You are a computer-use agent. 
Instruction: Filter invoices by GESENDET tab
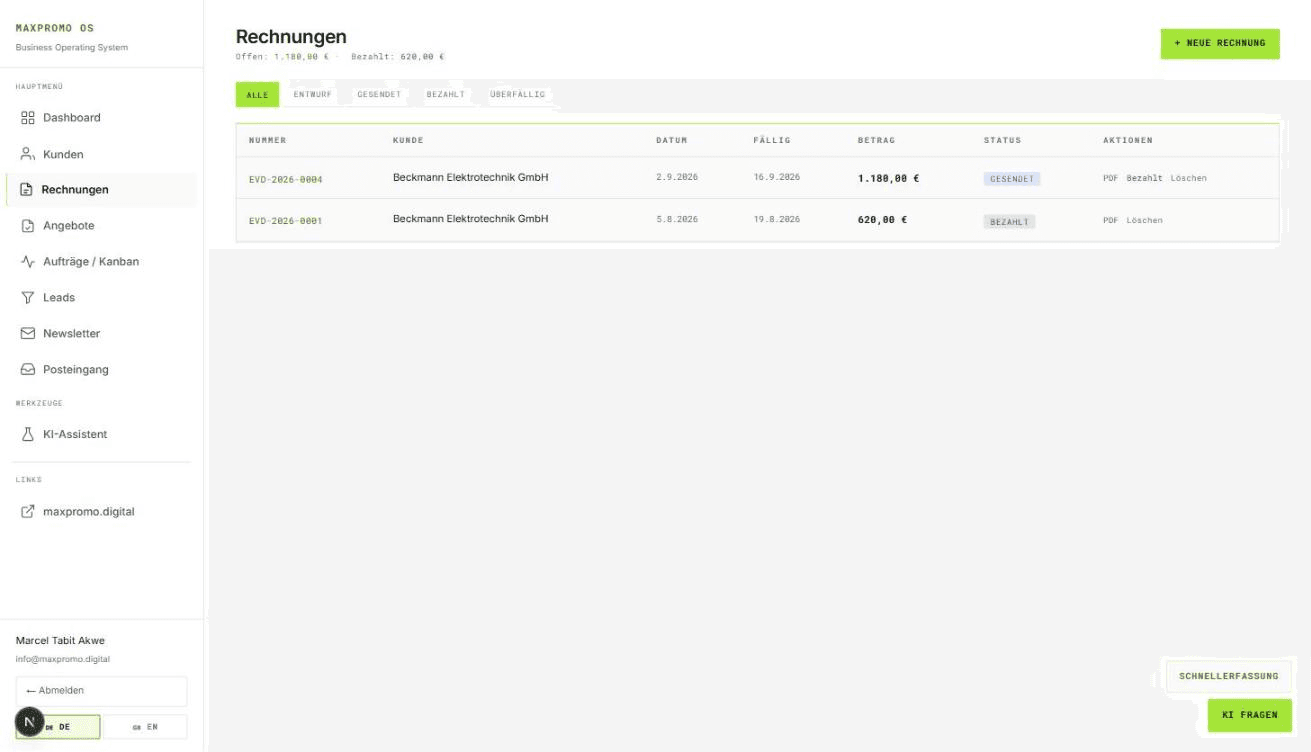[379, 95]
